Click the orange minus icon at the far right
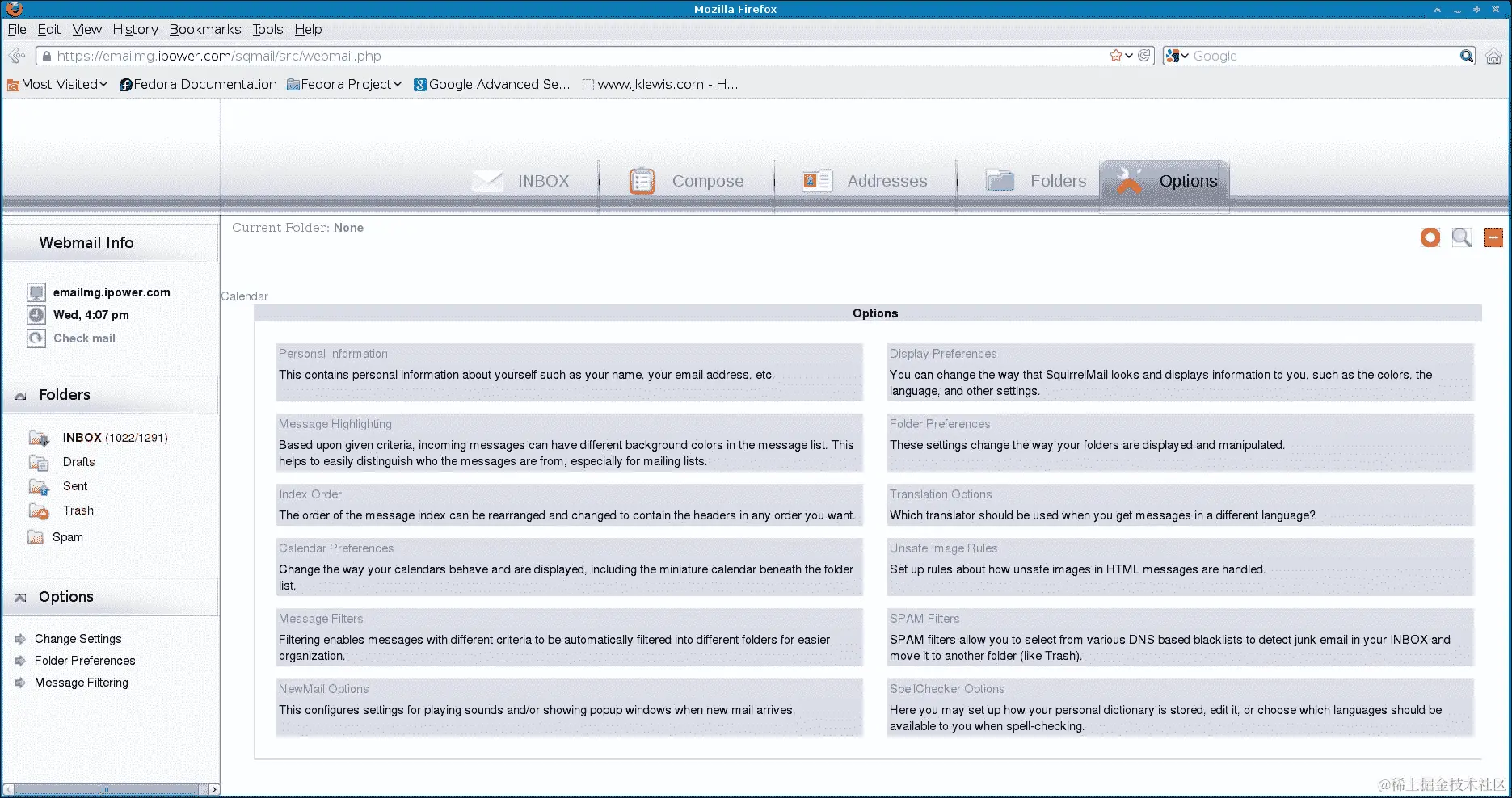 (x=1493, y=237)
